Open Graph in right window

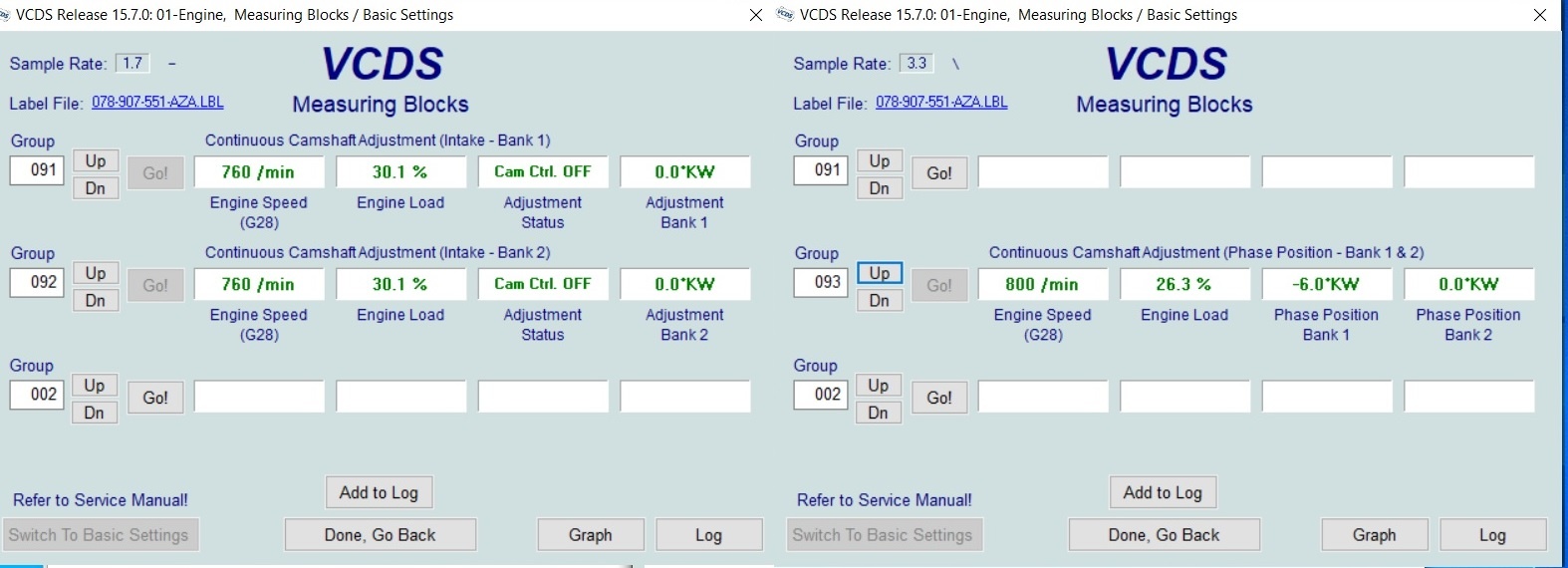[x=1375, y=535]
